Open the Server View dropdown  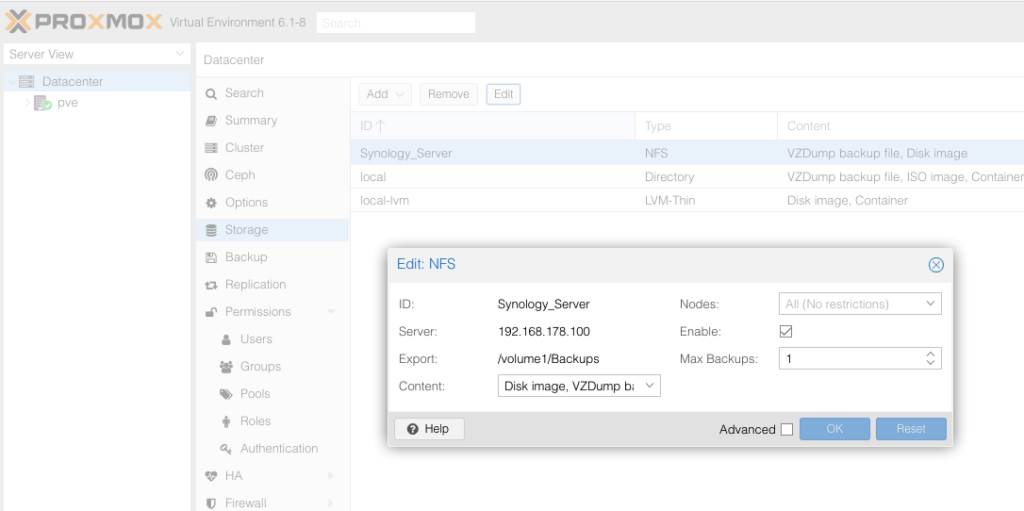(180, 54)
